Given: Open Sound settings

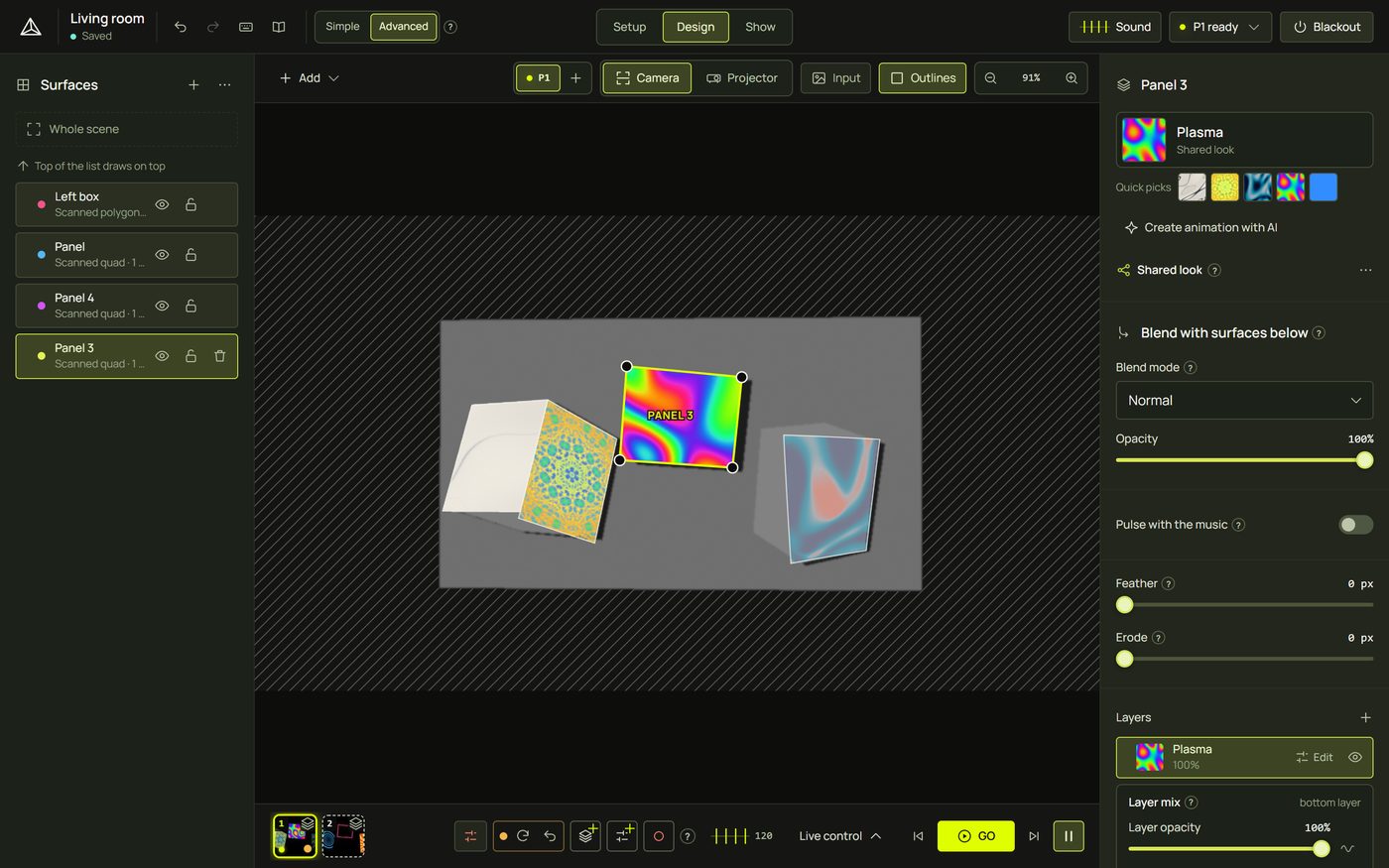Looking at the screenshot, I should (x=1115, y=27).
